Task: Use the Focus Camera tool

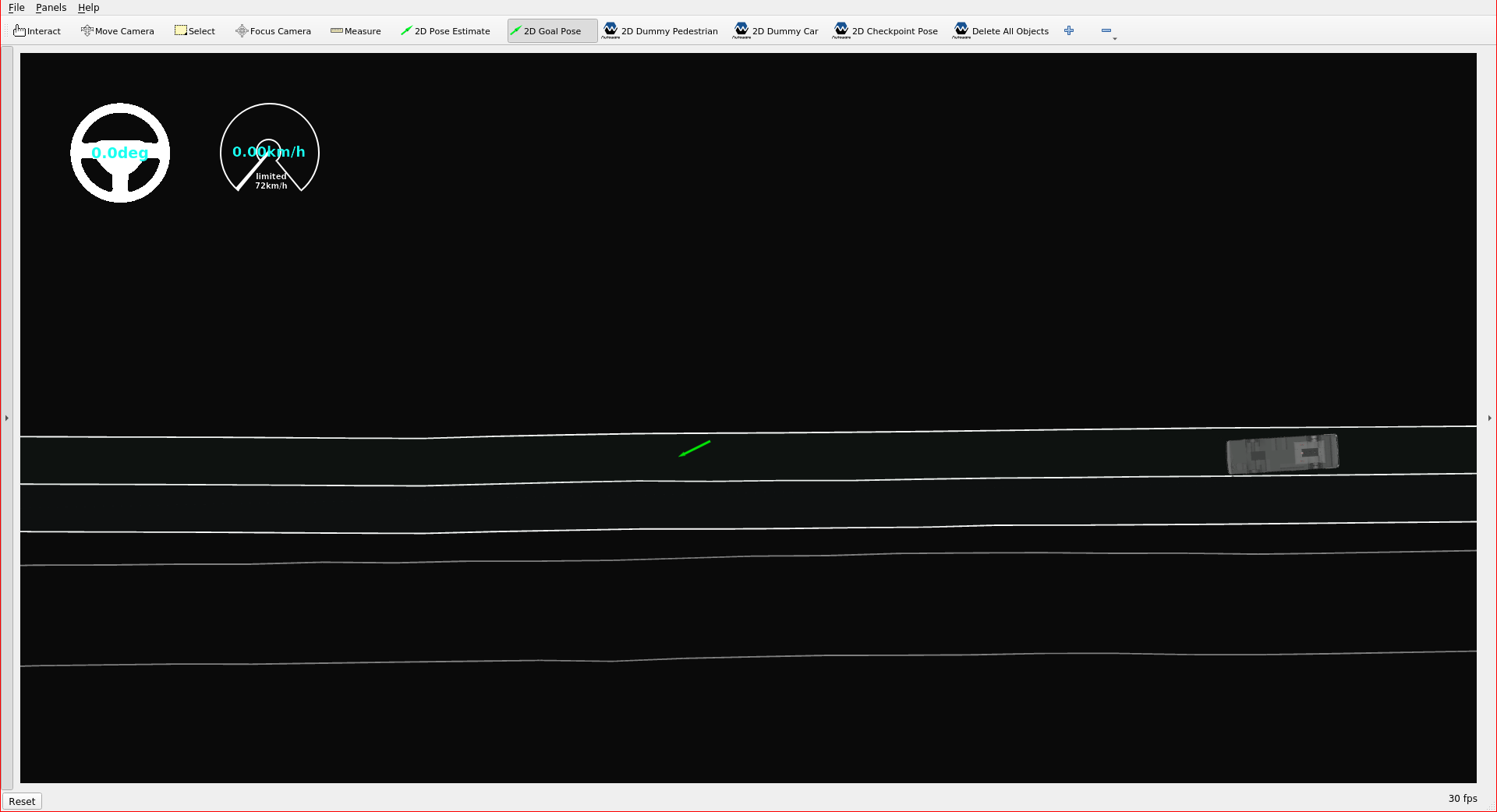Action: (272, 30)
